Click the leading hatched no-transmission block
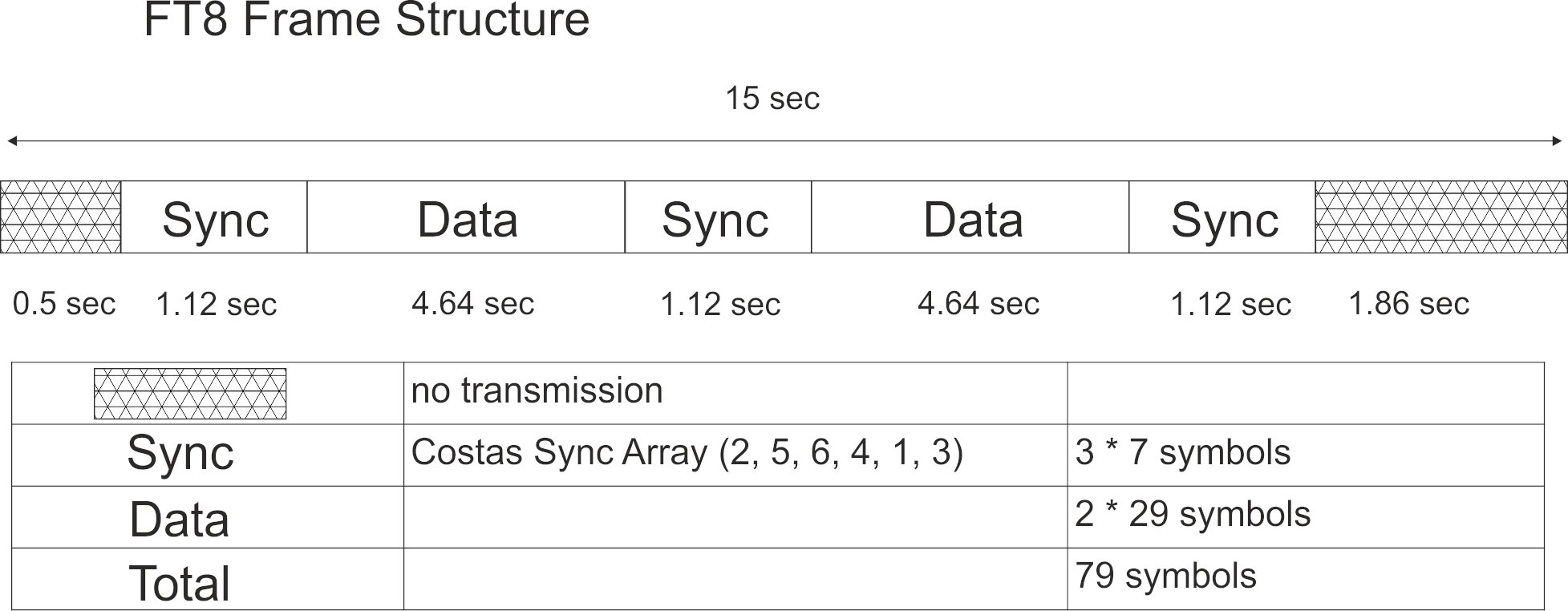 pyautogui.click(x=60, y=217)
